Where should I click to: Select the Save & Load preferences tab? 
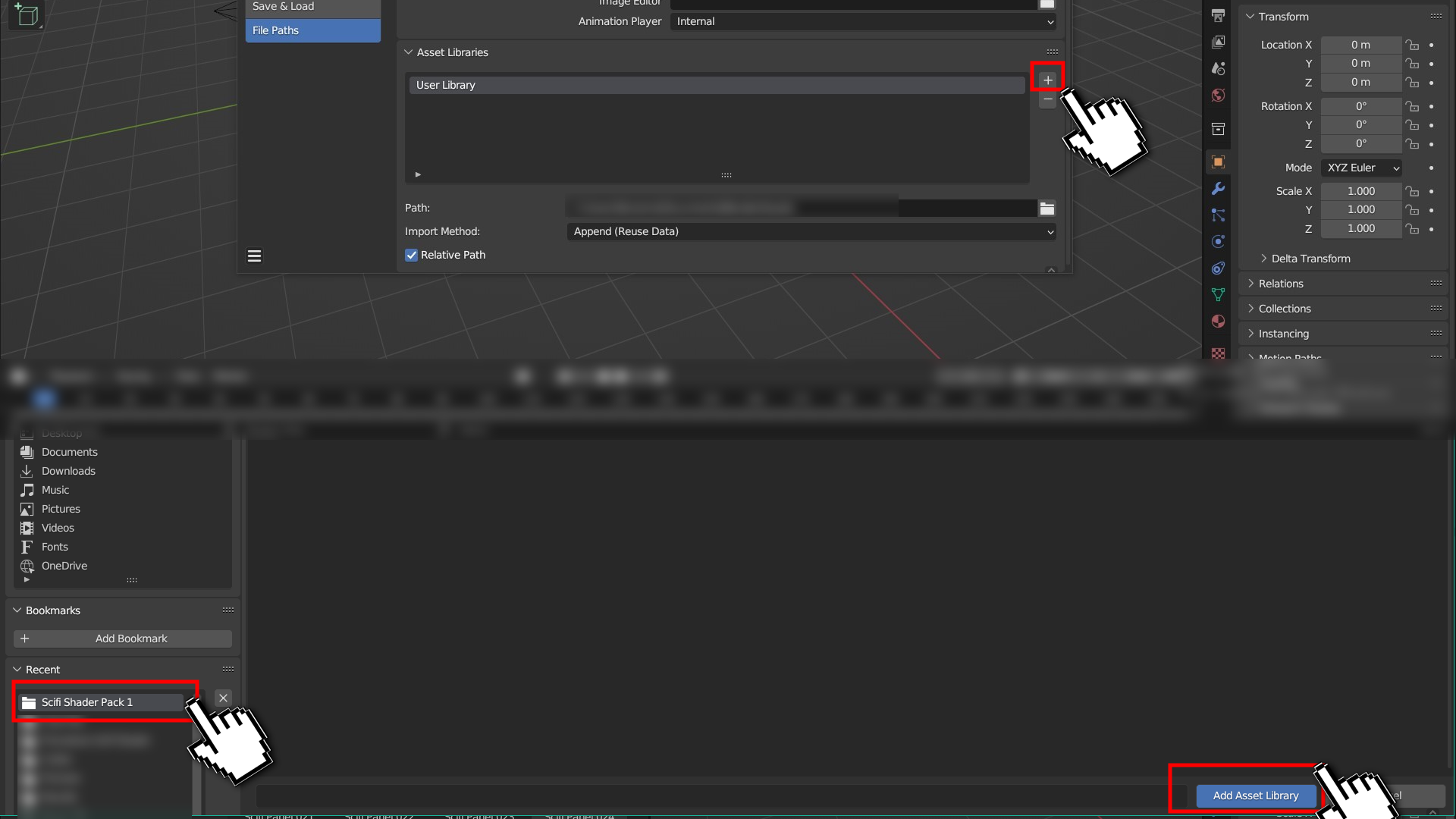[312, 7]
